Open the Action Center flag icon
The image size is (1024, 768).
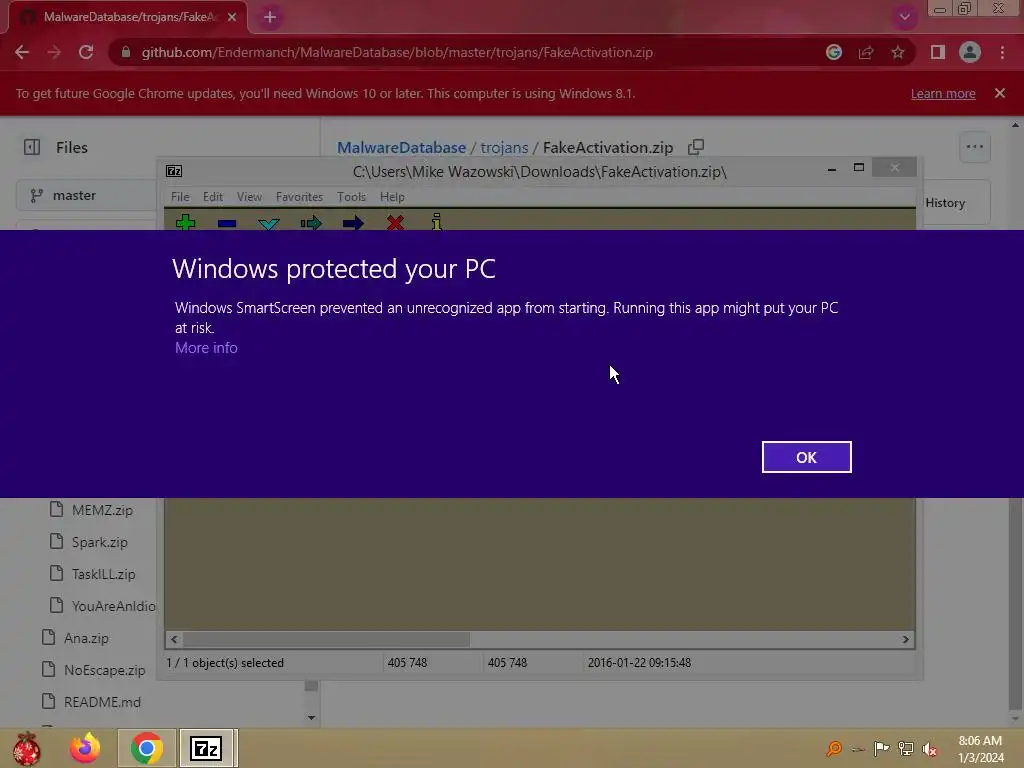881,749
